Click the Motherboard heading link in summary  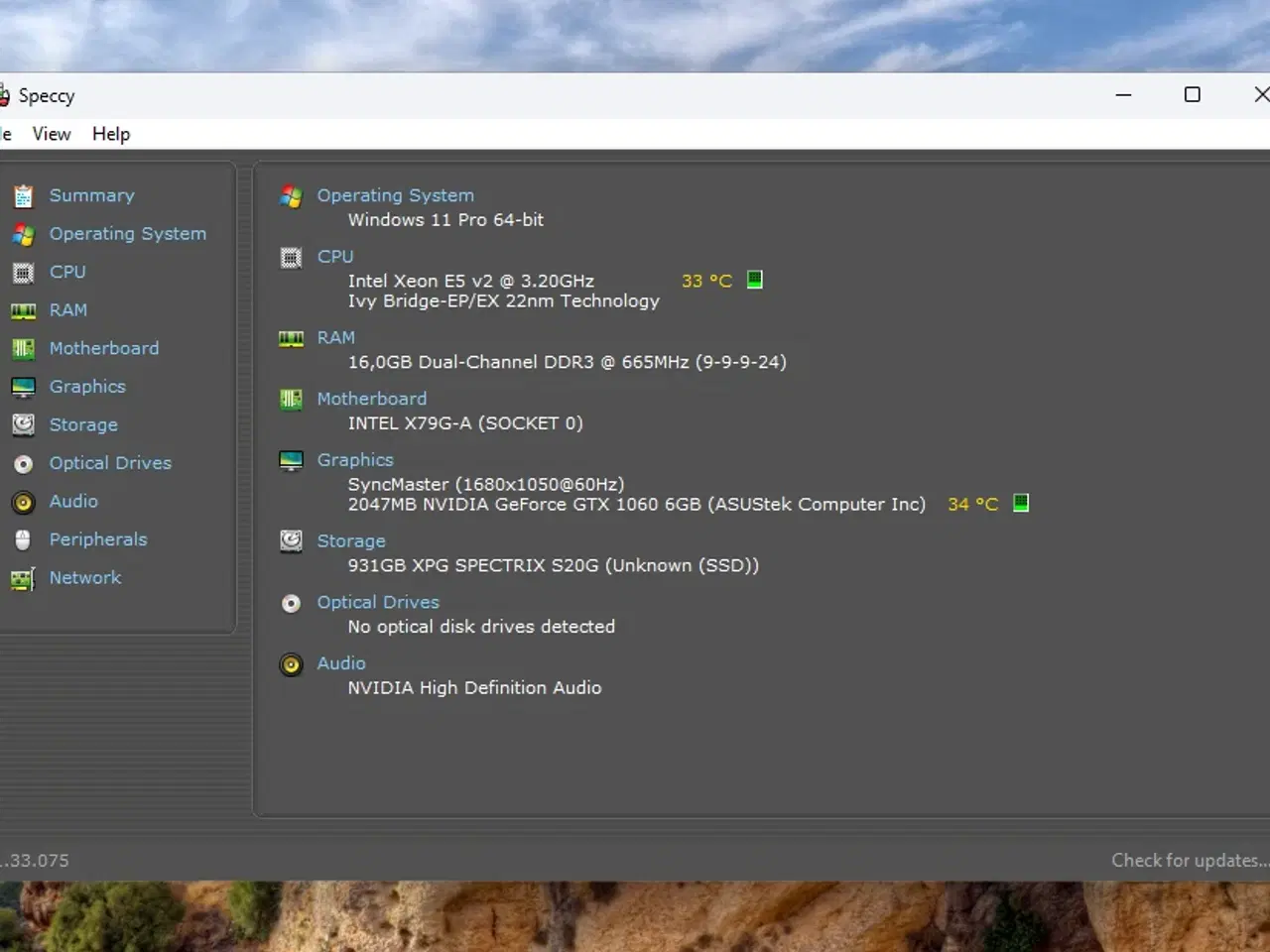click(372, 399)
